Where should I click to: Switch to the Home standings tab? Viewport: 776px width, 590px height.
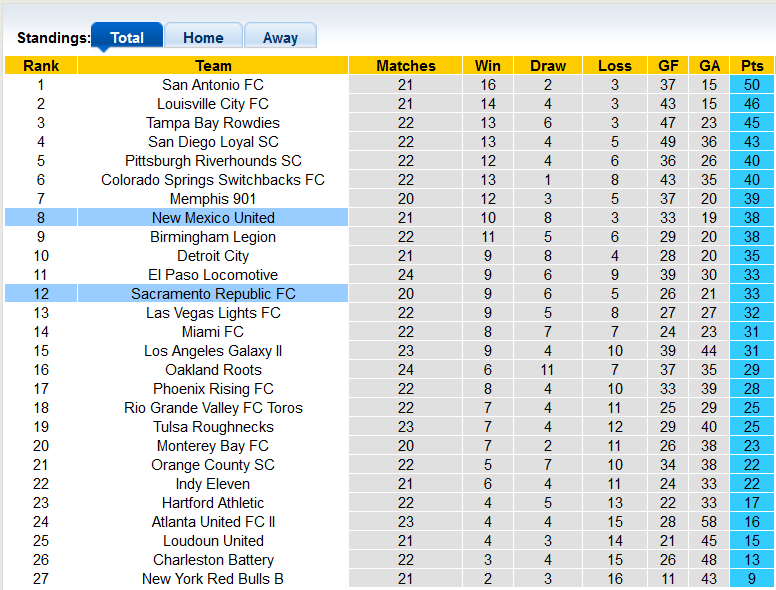coord(203,38)
